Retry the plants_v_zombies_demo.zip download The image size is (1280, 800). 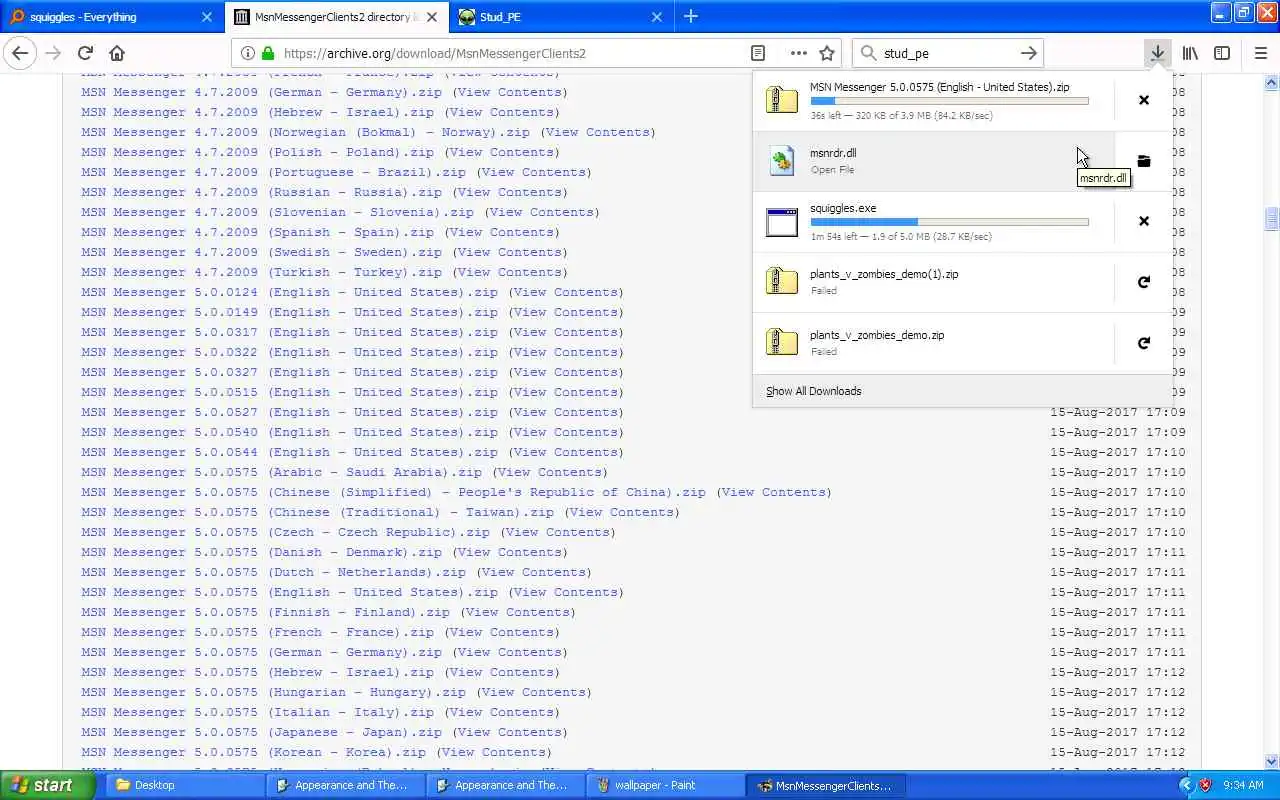coord(1144,343)
